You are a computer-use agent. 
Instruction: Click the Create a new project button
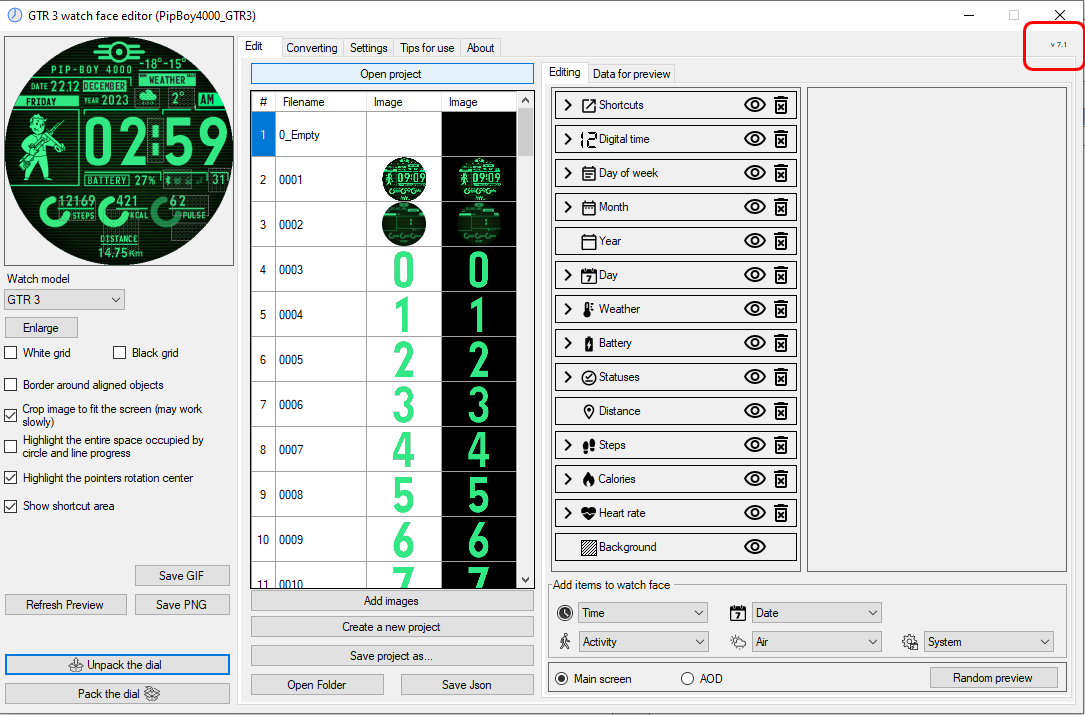pos(392,627)
